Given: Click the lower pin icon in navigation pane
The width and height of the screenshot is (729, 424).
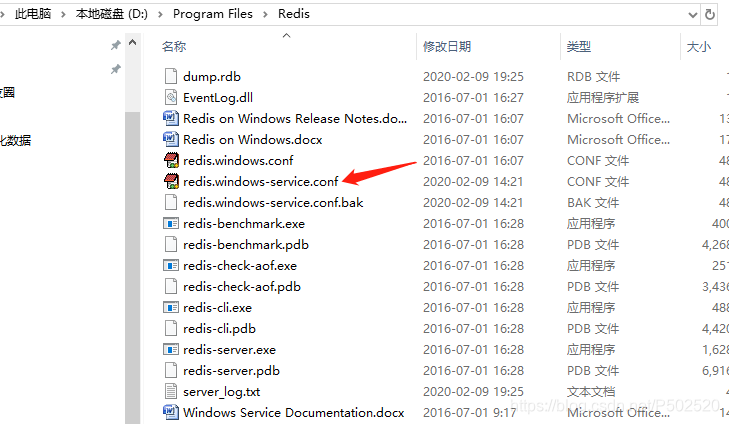Looking at the screenshot, I should point(116,69).
